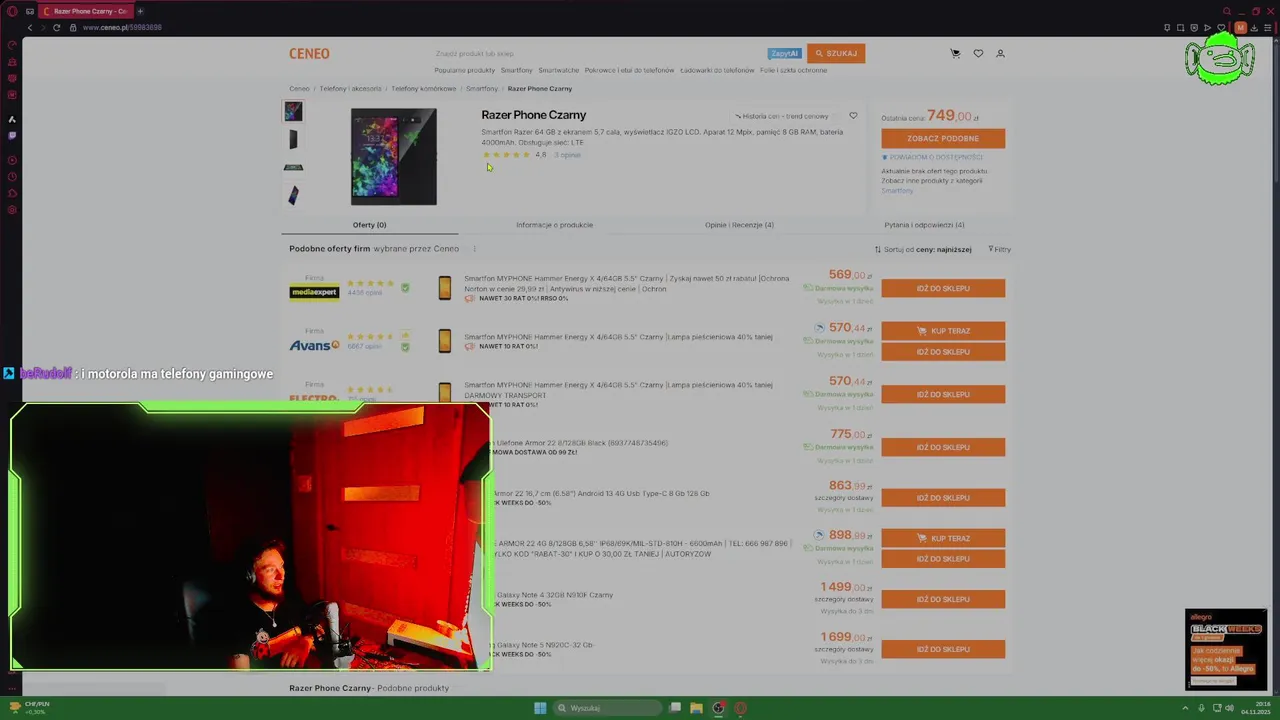This screenshot has height=720, width=1280.
Task: Click the orange SZUKAJ search button
Action: pos(836,53)
